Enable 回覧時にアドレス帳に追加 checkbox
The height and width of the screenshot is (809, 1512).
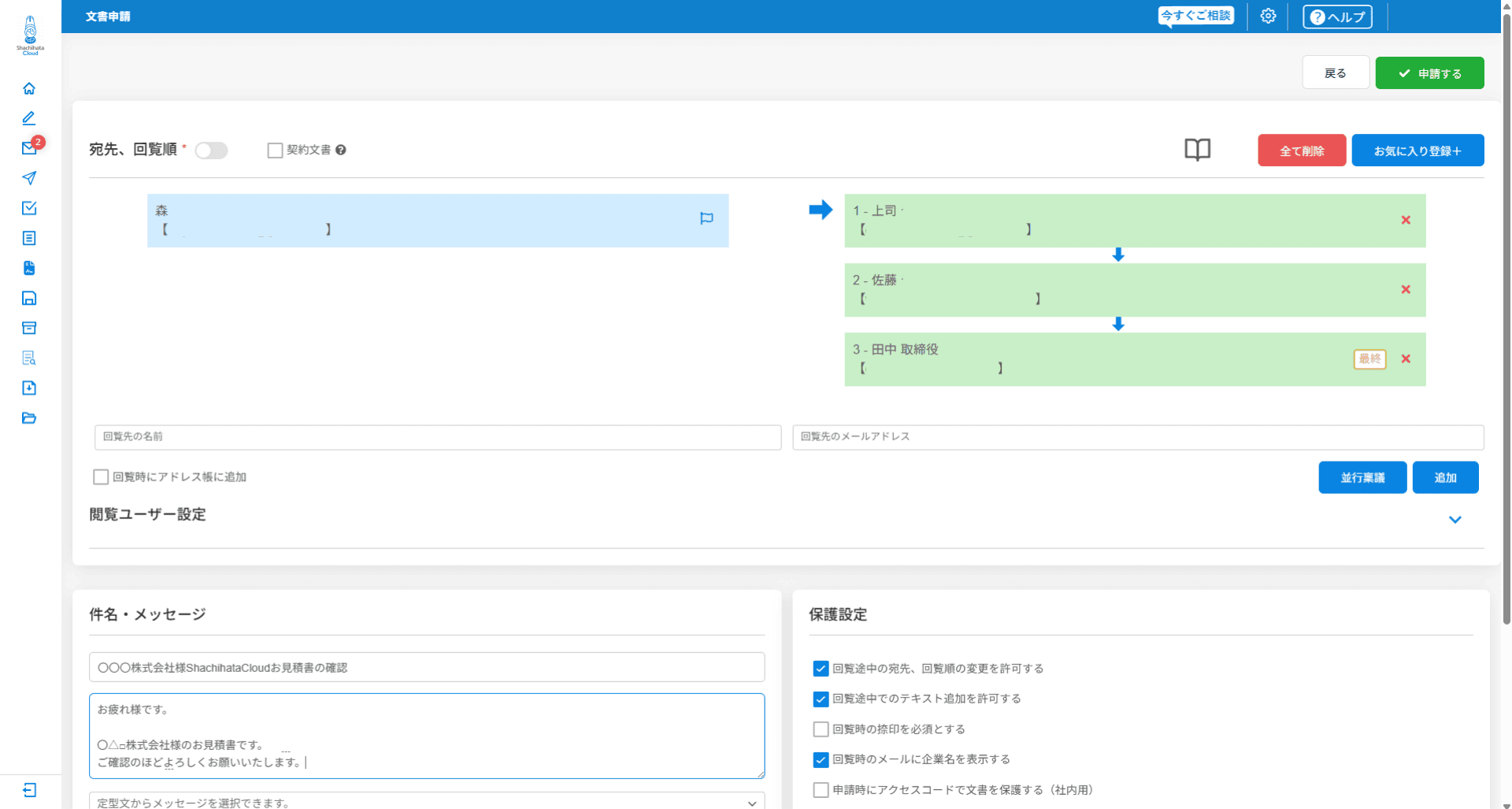coord(101,477)
